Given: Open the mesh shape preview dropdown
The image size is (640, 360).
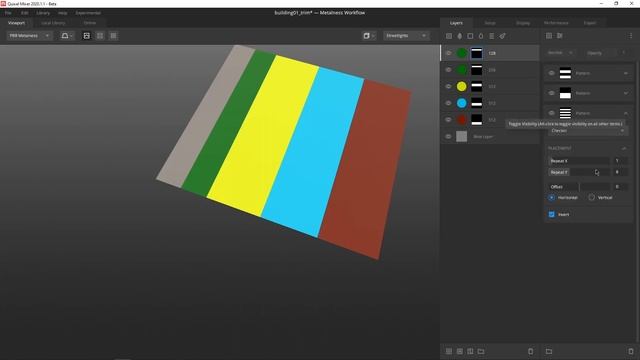Looking at the screenshot, I should pos(67,36).
